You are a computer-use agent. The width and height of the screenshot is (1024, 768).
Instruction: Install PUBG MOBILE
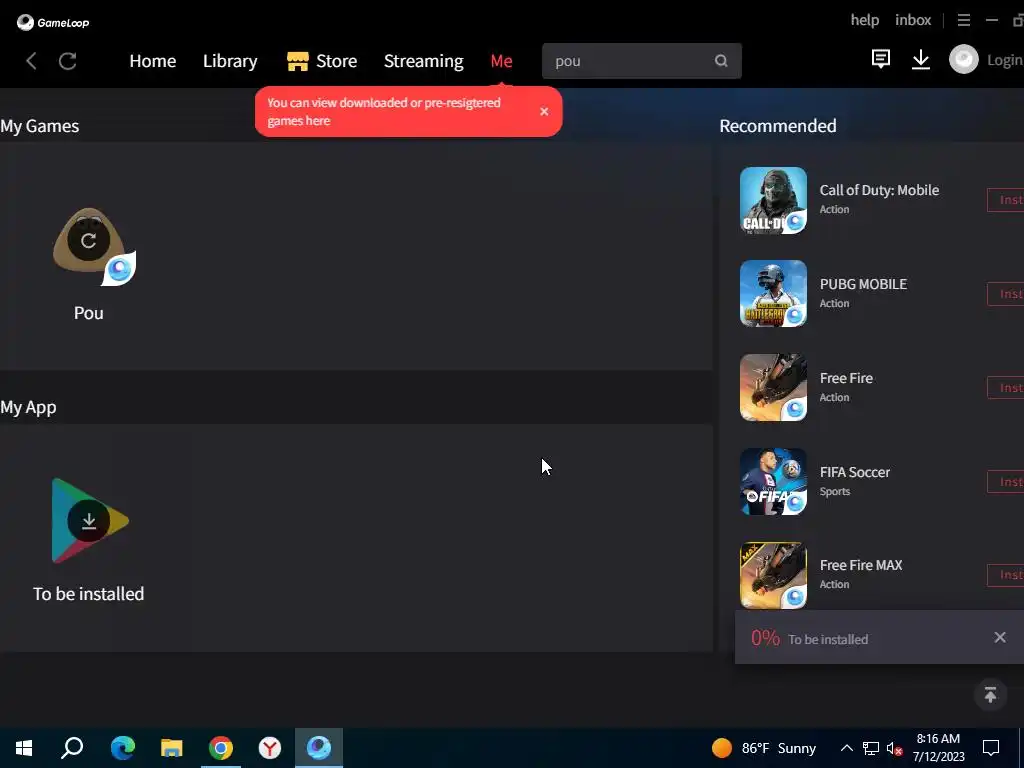[1006, 294]
